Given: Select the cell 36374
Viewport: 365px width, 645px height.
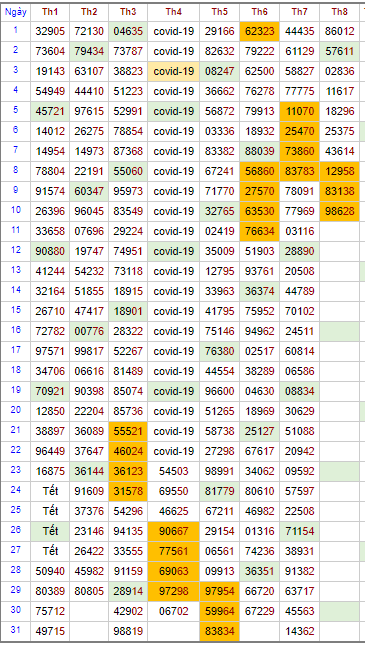Looking at the screenshot, I should coord(259,290).
